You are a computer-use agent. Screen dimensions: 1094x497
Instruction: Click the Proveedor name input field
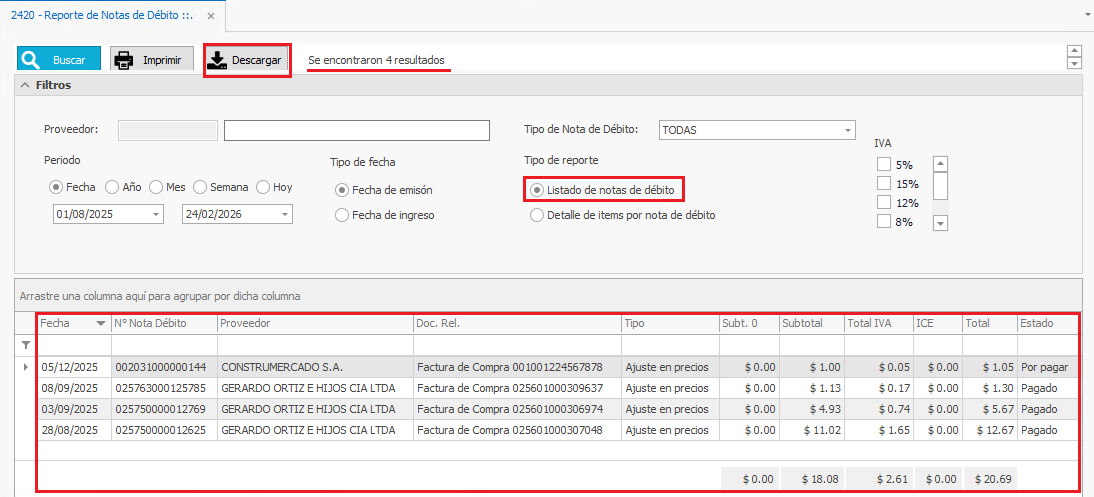356,130
